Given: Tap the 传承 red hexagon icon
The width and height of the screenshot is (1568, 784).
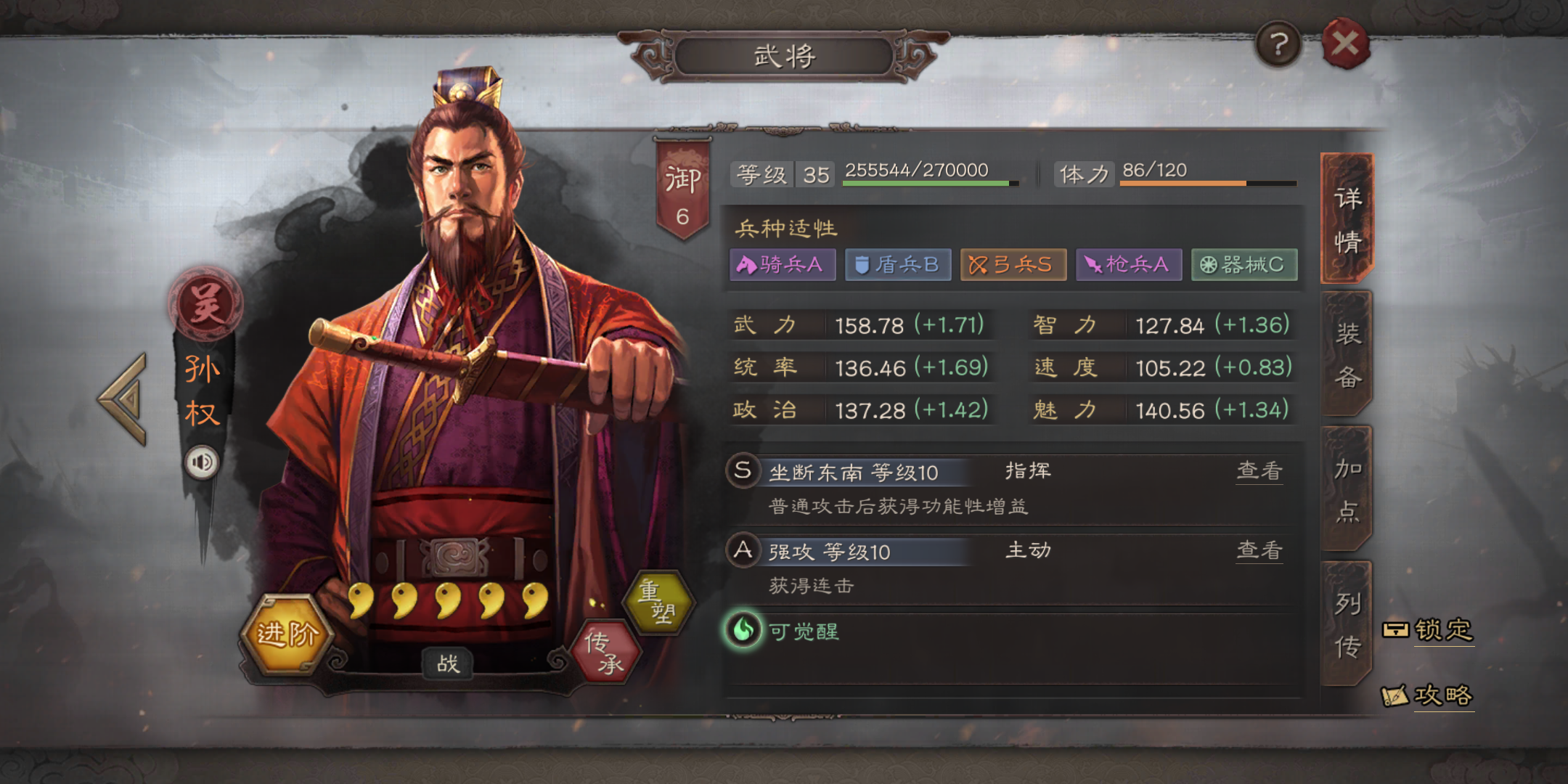Looking at the screenshot, I should click(x=606, y=651).
